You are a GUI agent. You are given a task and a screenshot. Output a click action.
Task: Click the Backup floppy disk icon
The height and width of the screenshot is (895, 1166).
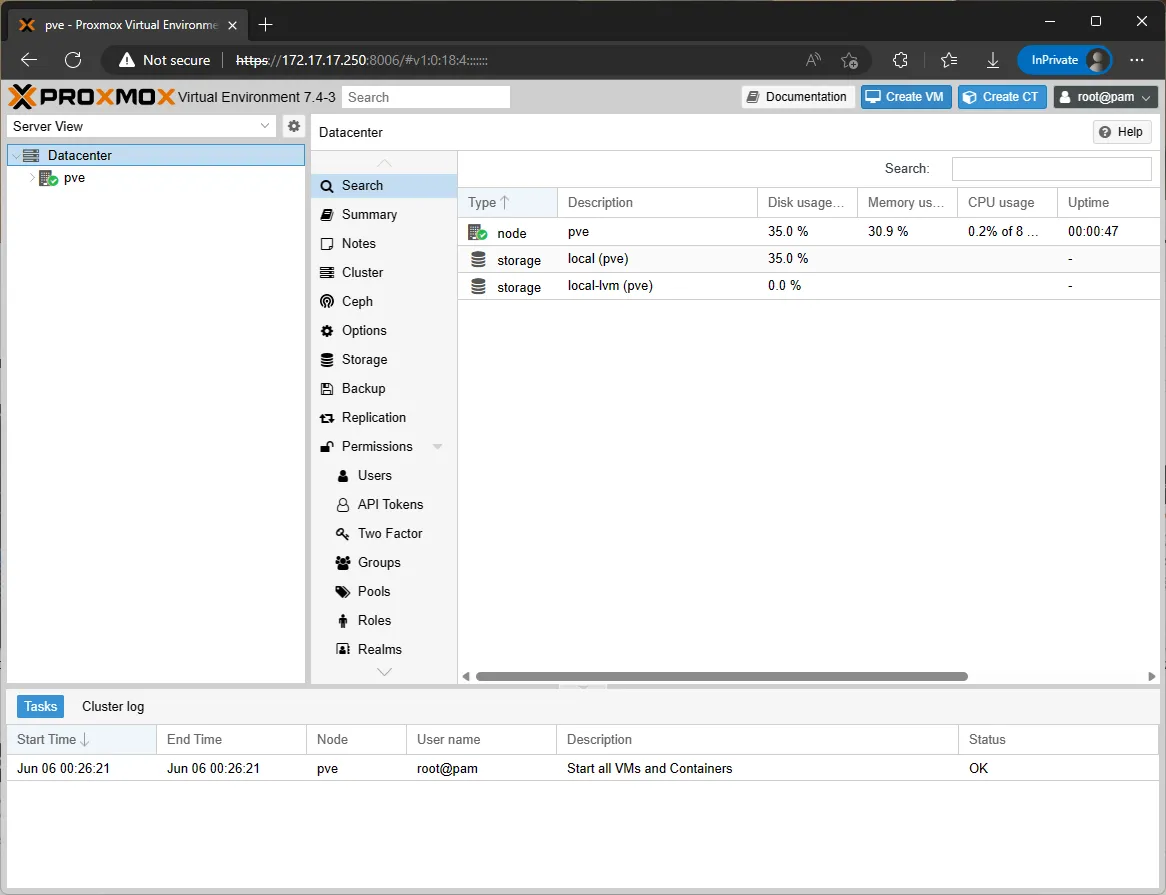coord(326,389)
